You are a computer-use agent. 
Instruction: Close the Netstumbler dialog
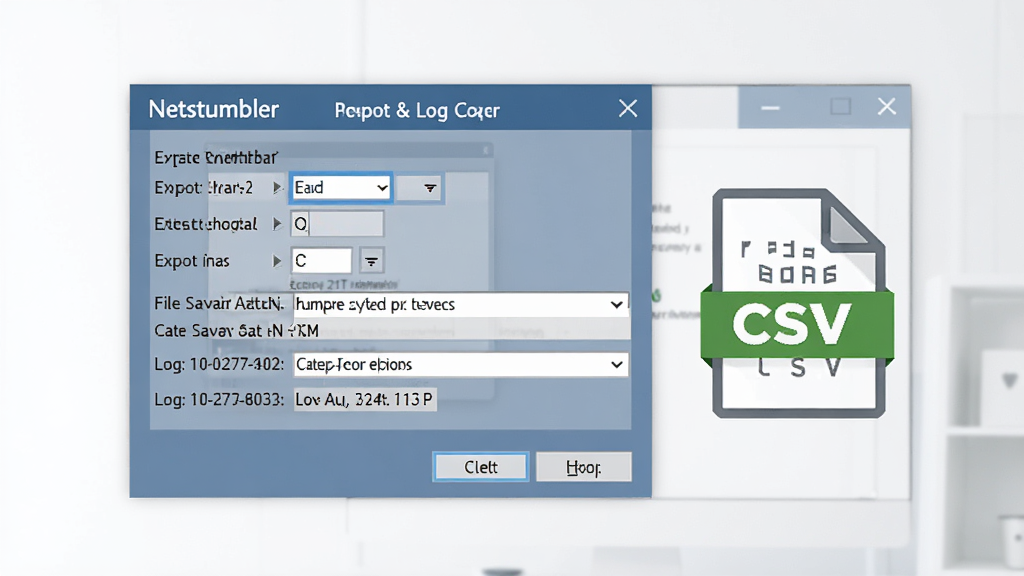(x=628, y=108)
